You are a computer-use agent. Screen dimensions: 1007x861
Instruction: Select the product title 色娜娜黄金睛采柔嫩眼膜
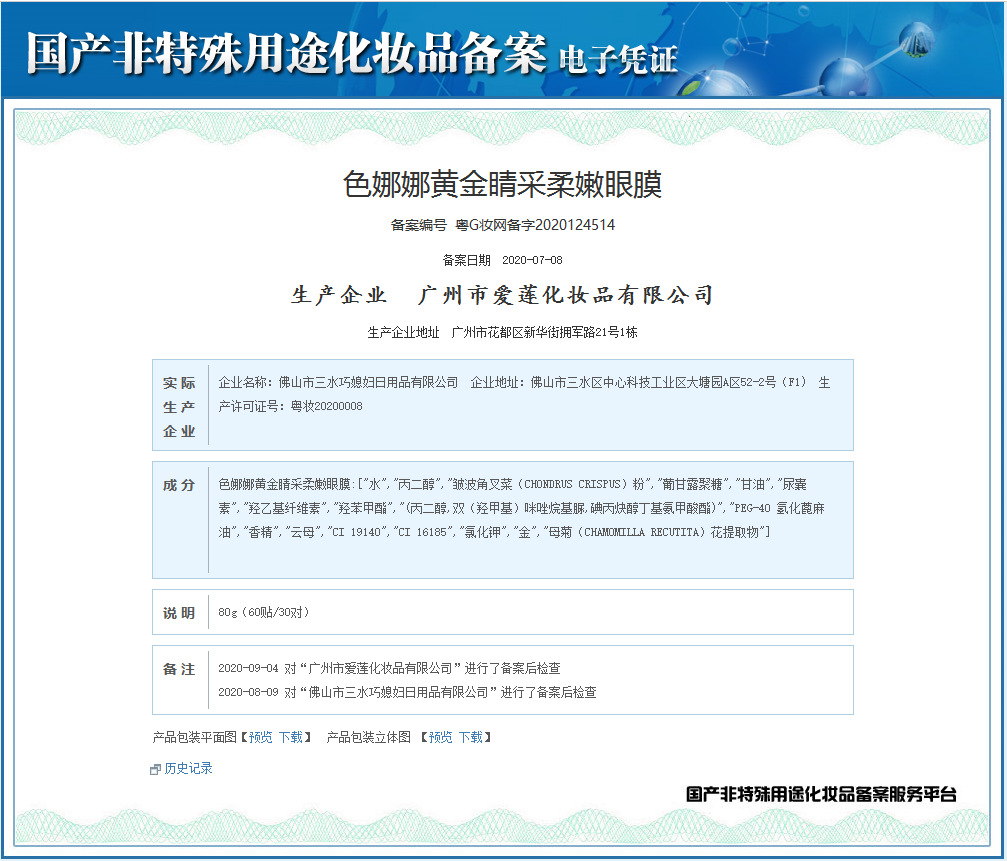(x=502, y=185)
